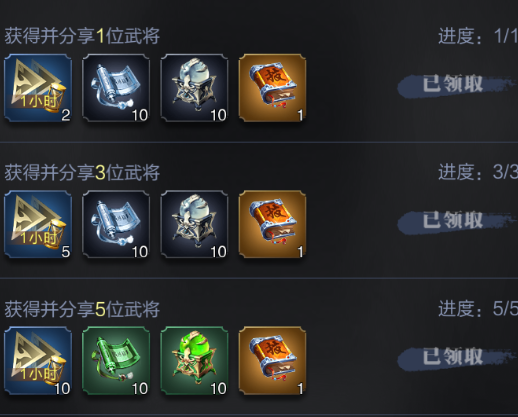This screenshot has height=417, width=518.
Task: Tap 1小时 speedup icon with quantity 5
Action: [x=38, y=224]
